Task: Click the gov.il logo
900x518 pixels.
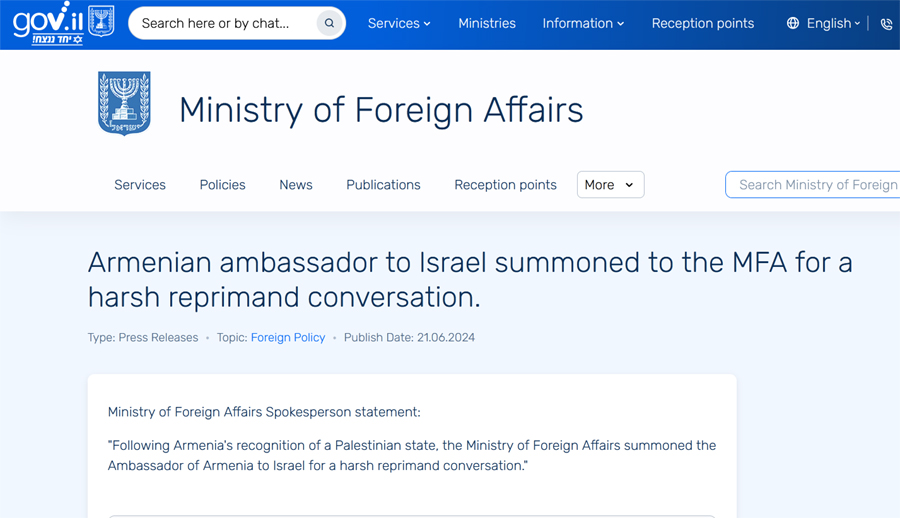Action: 48,23
